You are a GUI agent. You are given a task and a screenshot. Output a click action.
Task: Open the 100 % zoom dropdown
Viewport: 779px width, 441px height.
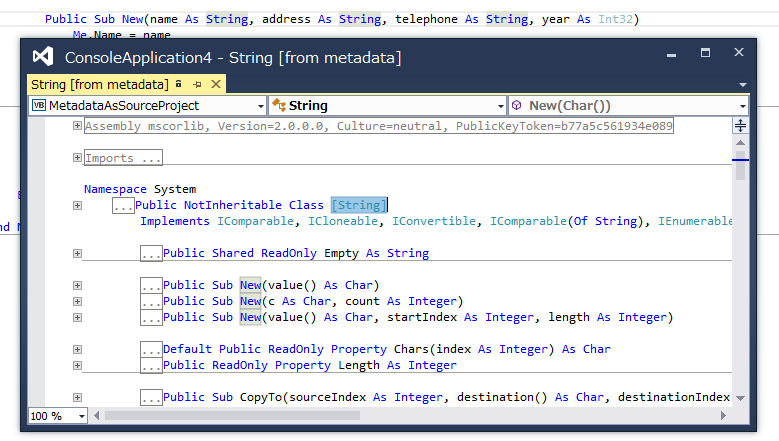coord(81,416)
